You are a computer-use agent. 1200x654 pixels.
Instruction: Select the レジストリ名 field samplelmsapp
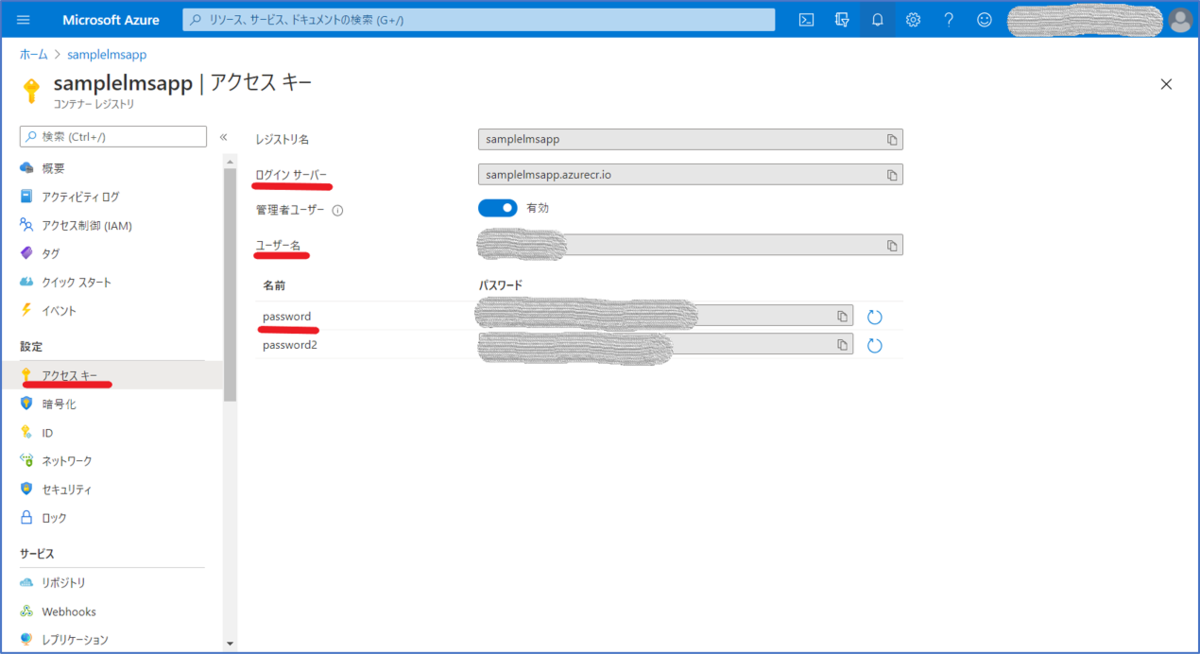pyautogui.click(x=691, y=139)
